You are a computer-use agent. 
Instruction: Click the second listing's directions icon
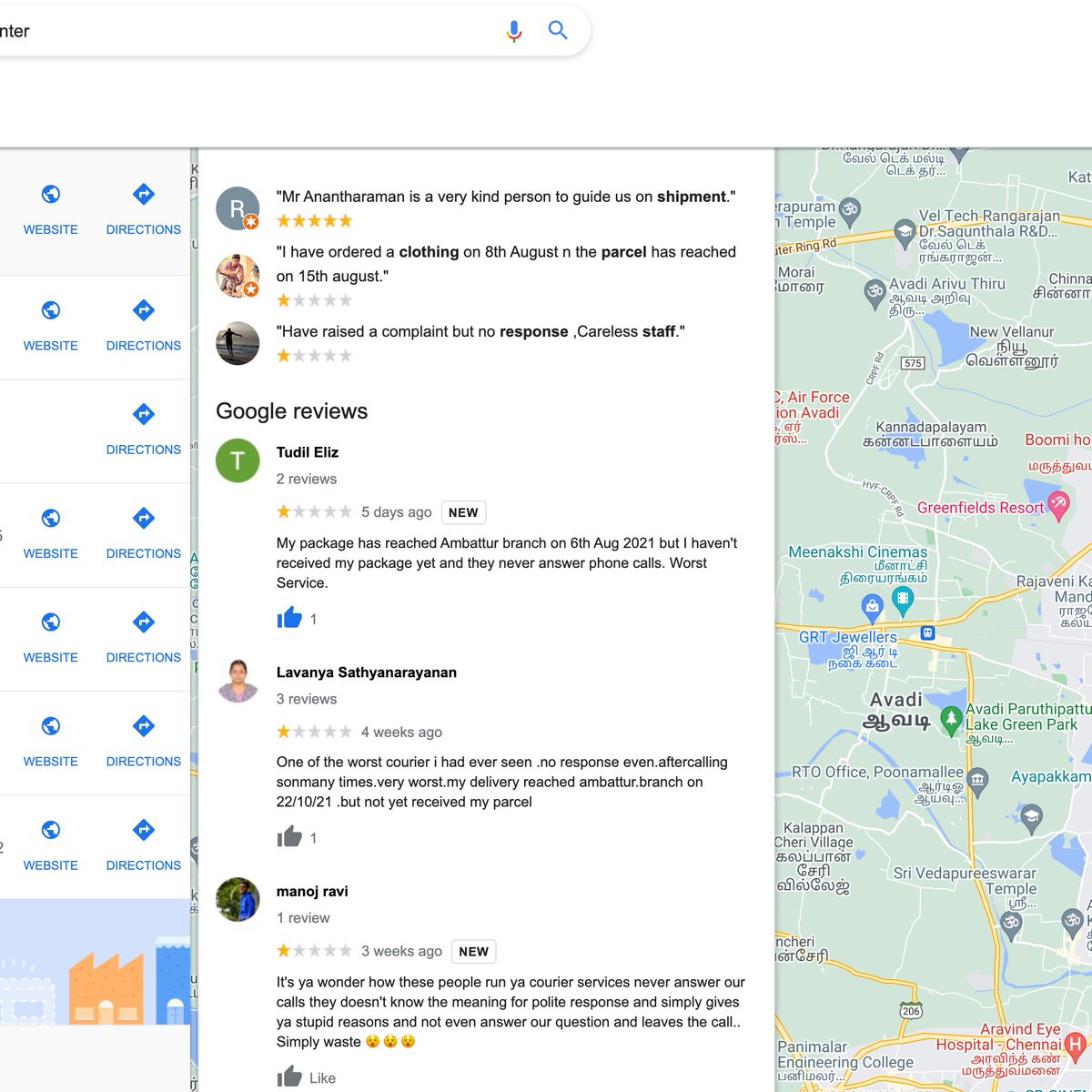click(x=144, y=310)
